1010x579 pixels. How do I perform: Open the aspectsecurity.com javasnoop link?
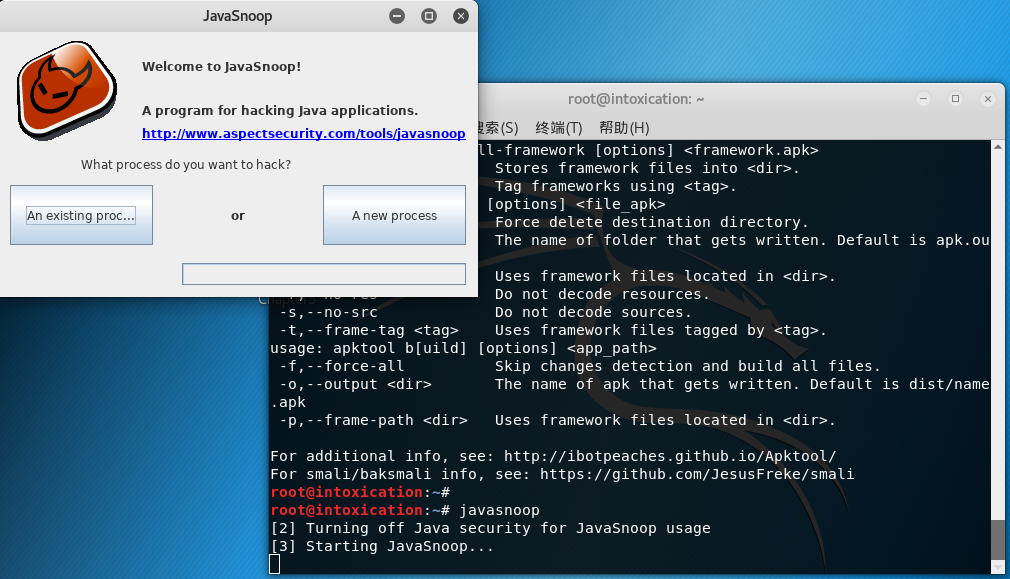[x=303, y=133]
